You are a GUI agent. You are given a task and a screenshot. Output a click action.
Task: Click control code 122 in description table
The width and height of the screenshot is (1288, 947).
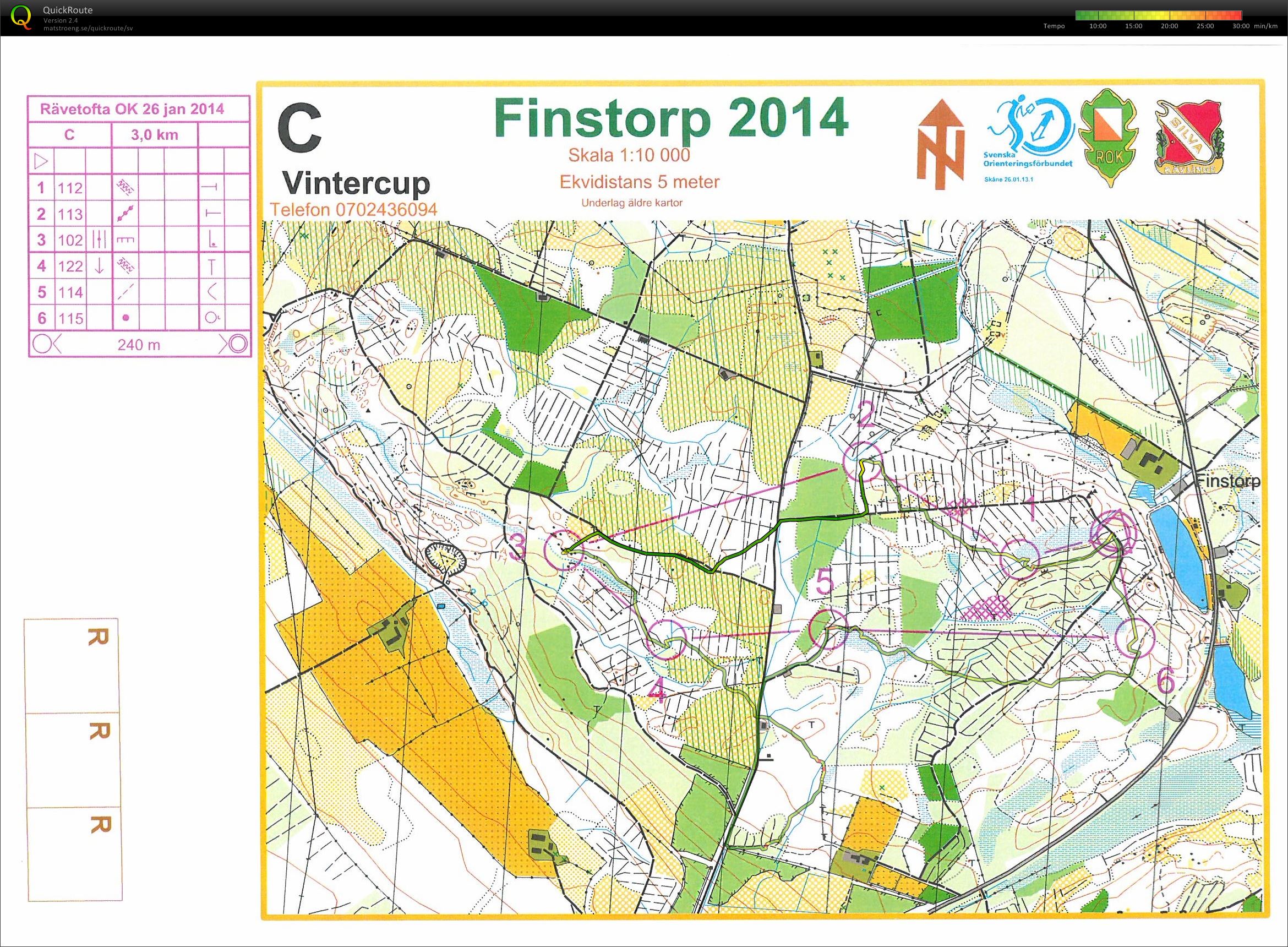pos(70,266)
